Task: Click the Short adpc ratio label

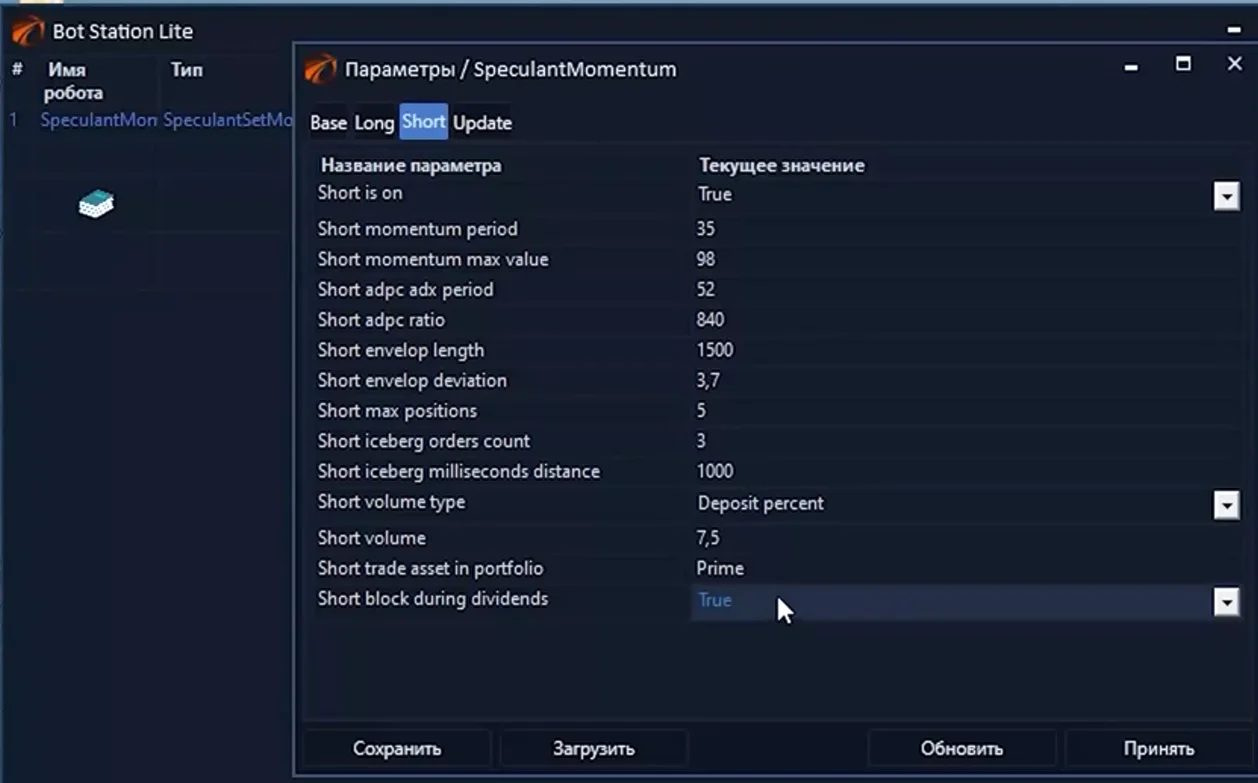Action: coord(381,320)
